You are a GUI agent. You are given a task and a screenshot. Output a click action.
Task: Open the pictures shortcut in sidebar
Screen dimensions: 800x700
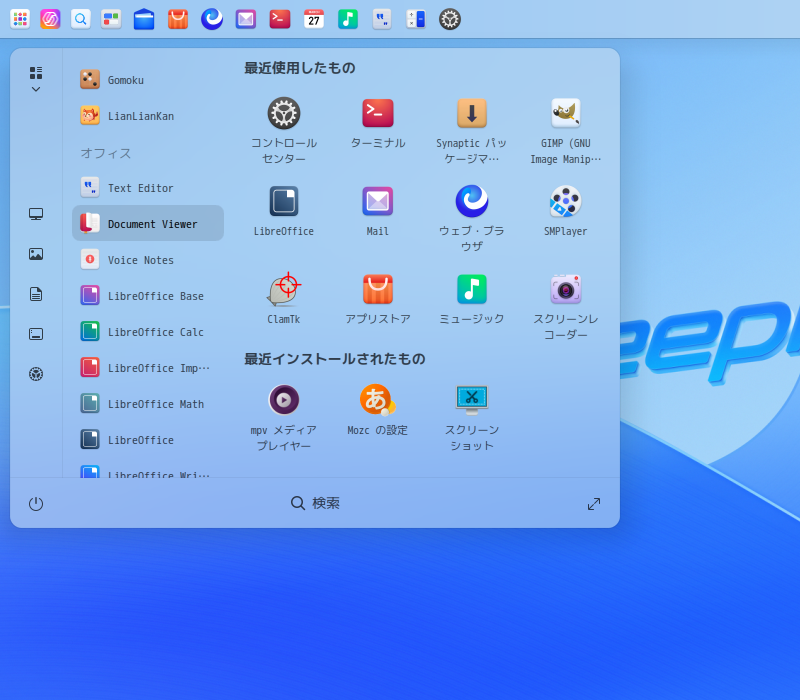[36, 254]
